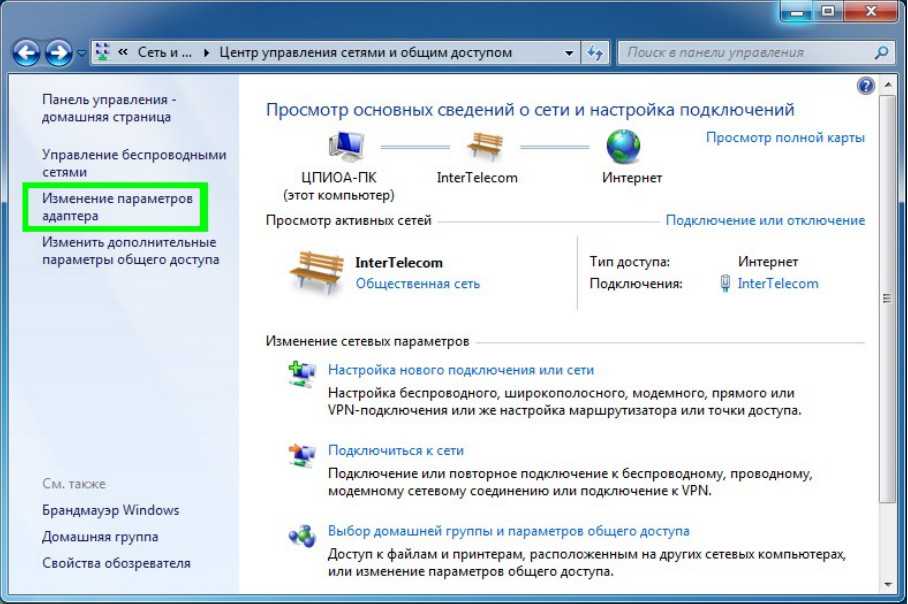The image size is (908, 604).
Task: Open 'Настройка нового подключения или сети'
Action: 461,369
